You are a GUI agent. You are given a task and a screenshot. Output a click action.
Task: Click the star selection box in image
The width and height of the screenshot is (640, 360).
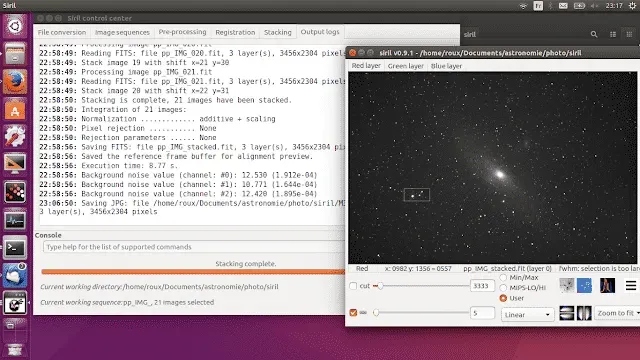tap(417, 195)
